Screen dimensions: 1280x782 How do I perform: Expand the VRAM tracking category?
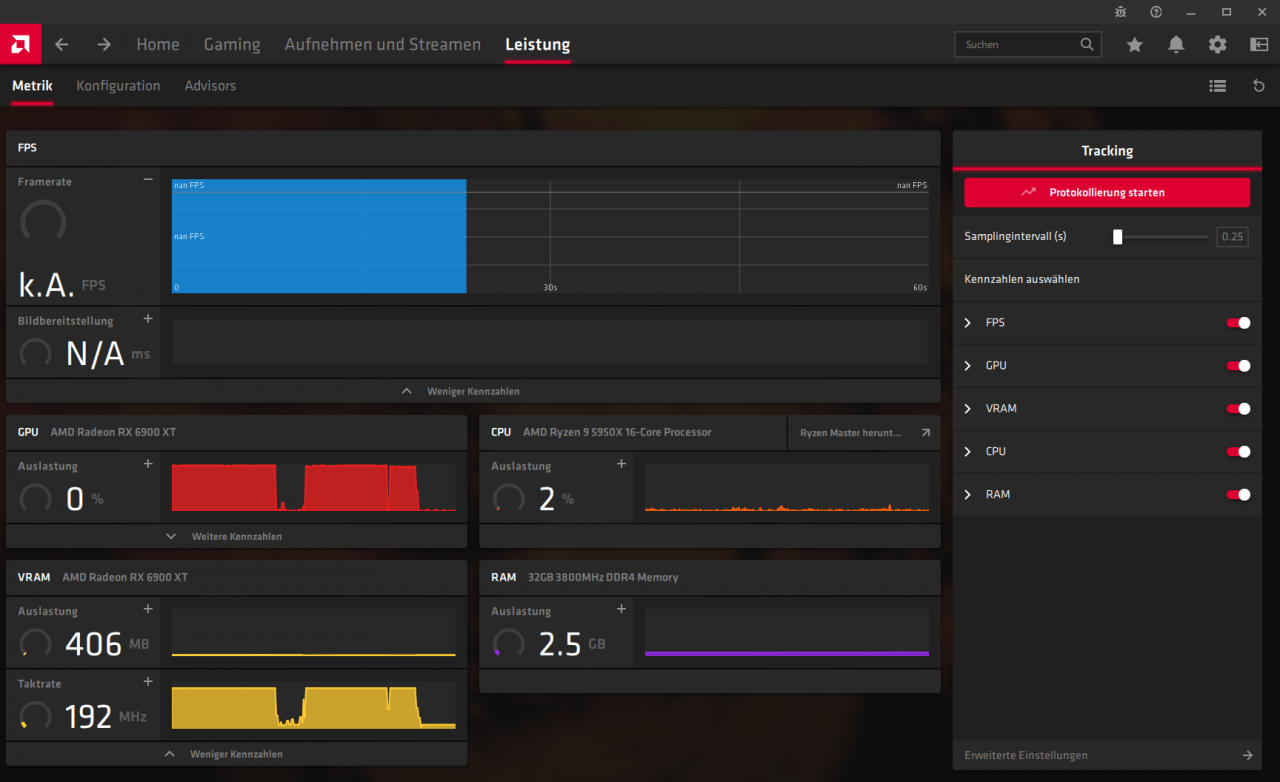tap(968, 409)
